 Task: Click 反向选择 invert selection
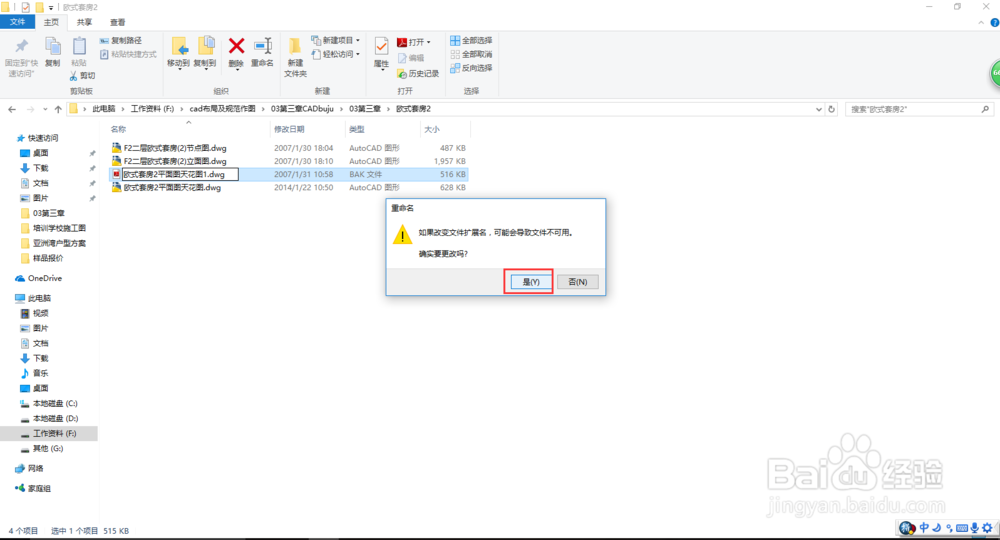[x=471, y=68]
